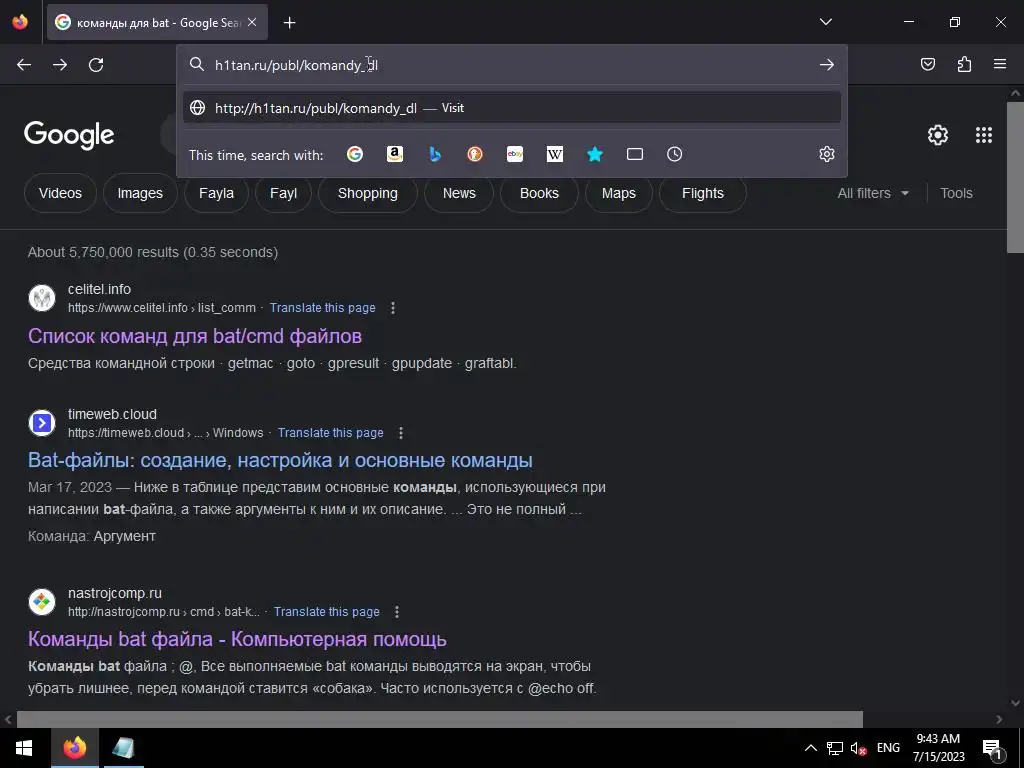
Task: Open Bat-файлы: создание, настройка result
Action: 280,460
